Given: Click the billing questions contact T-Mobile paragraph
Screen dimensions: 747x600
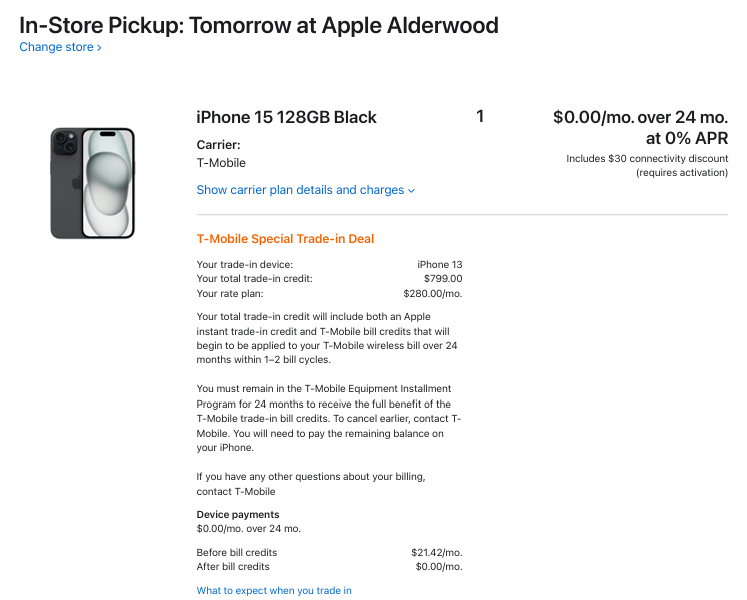Looking at the screenshot, I should (x=311, y=484).
